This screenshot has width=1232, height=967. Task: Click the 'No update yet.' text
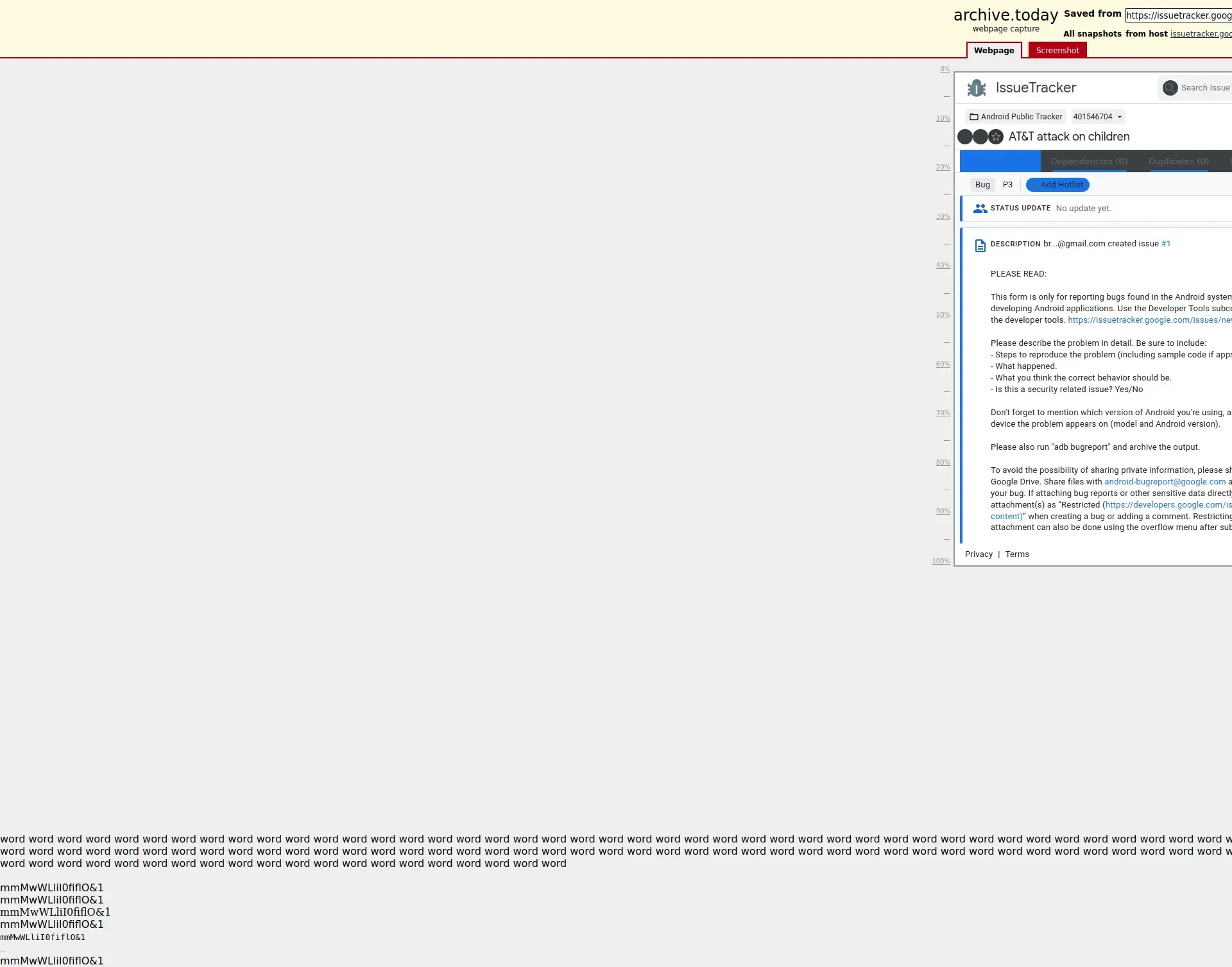pos(1083,209)
